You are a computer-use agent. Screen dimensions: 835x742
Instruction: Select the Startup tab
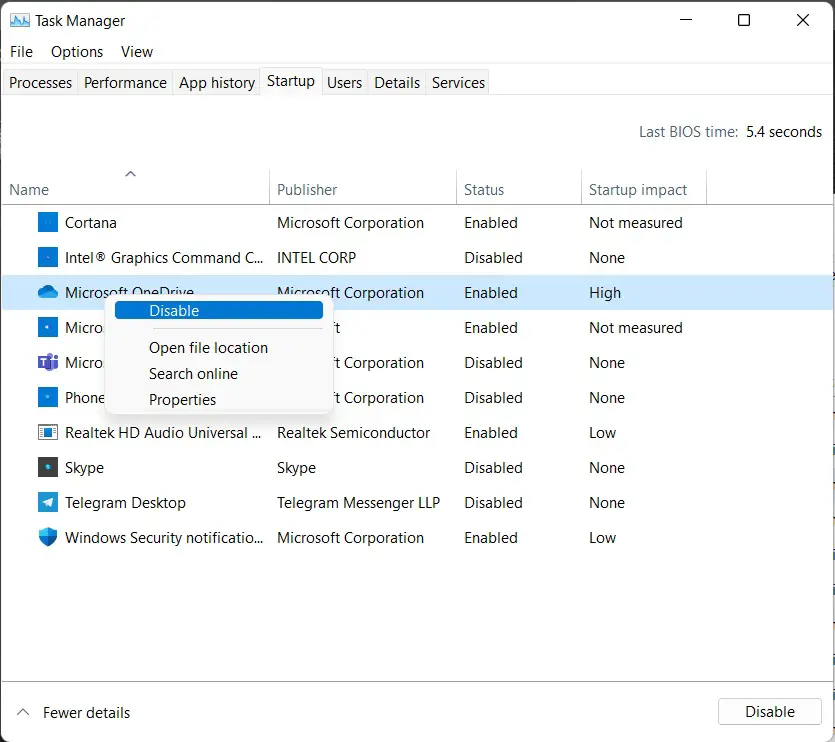(x=291, y=81)
